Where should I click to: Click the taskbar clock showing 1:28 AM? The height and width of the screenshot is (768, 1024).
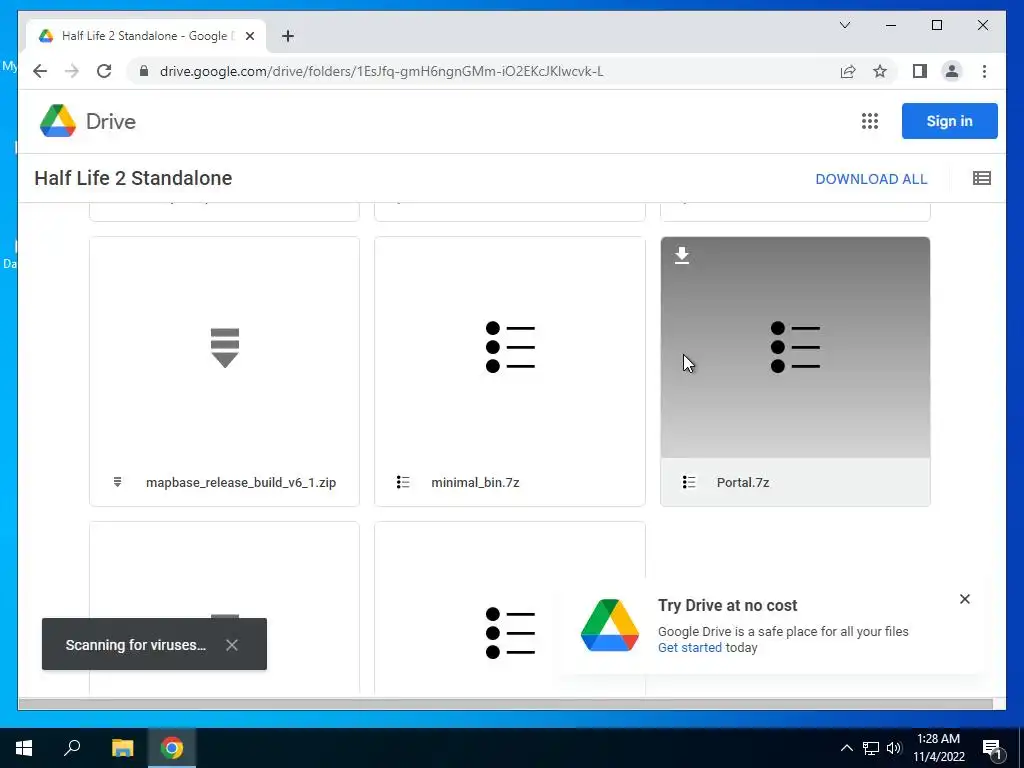[938, 748]
